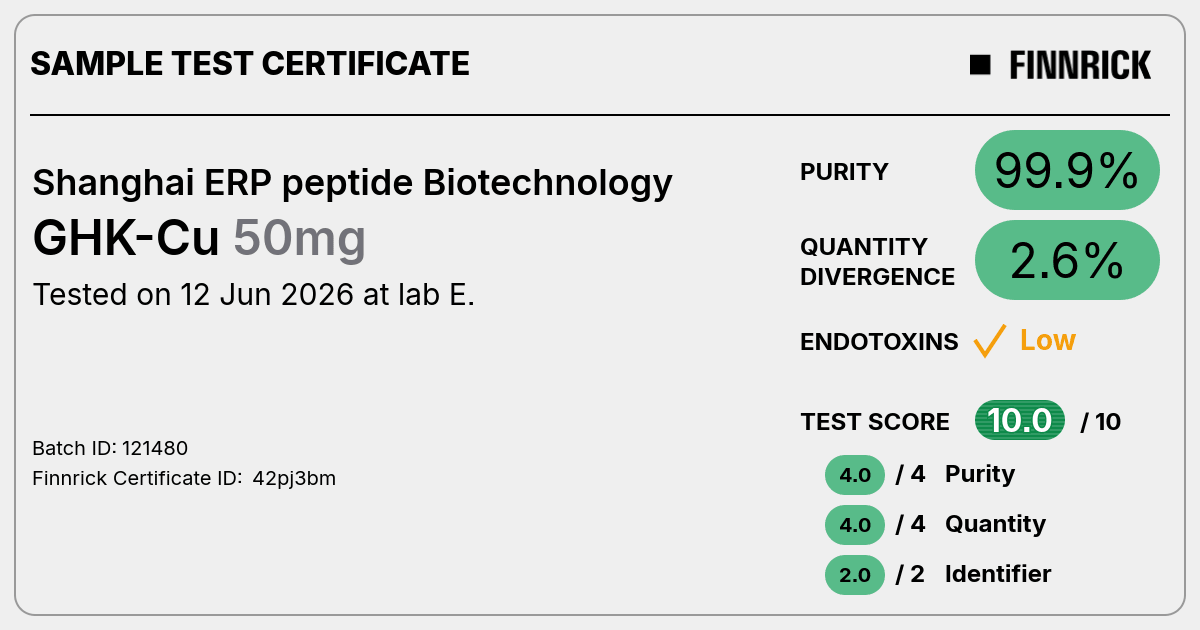The height and width of the screenshot is (630, 1200).
Task: Click the 4.0 Purity score pill
Action: (x=855, y=474)
